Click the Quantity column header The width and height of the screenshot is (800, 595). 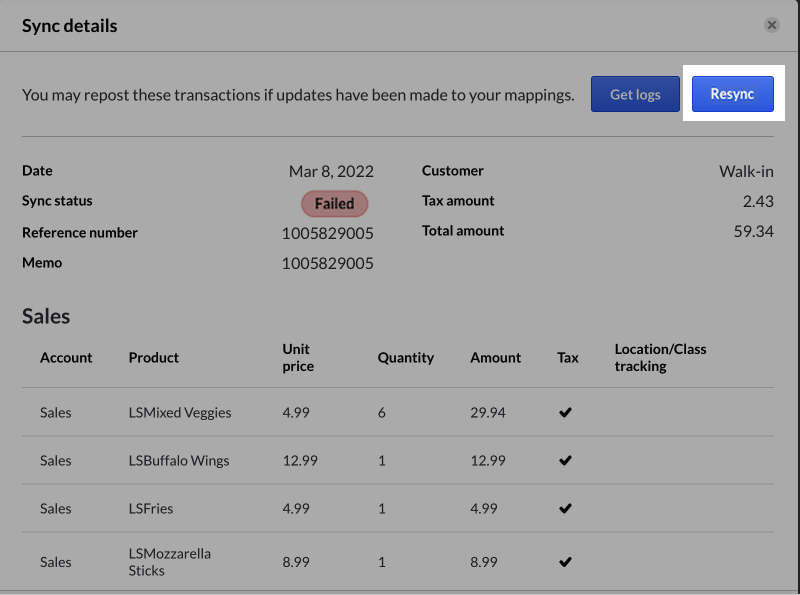(405, 357)
